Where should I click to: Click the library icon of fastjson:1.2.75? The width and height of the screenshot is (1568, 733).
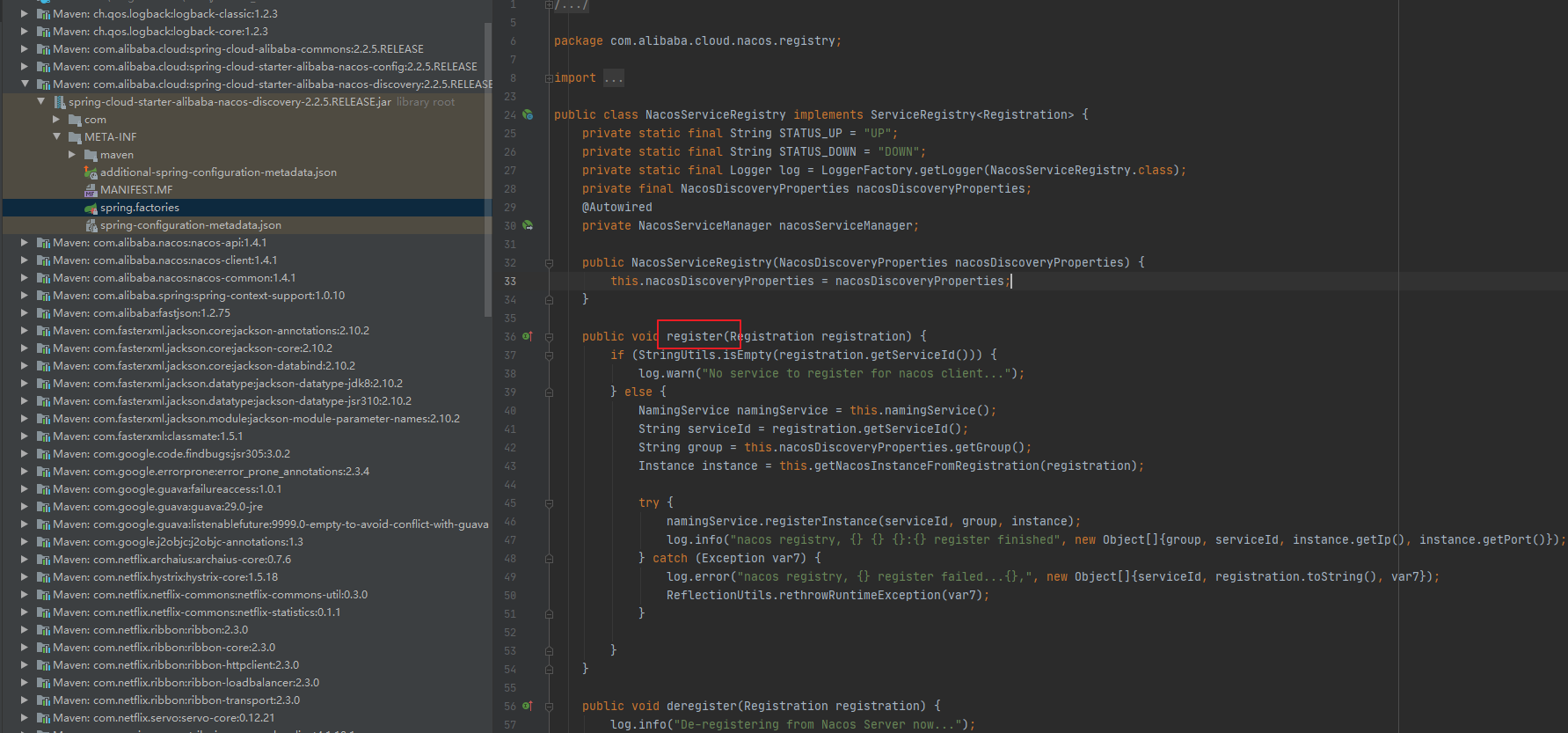[x=43, y=313]
